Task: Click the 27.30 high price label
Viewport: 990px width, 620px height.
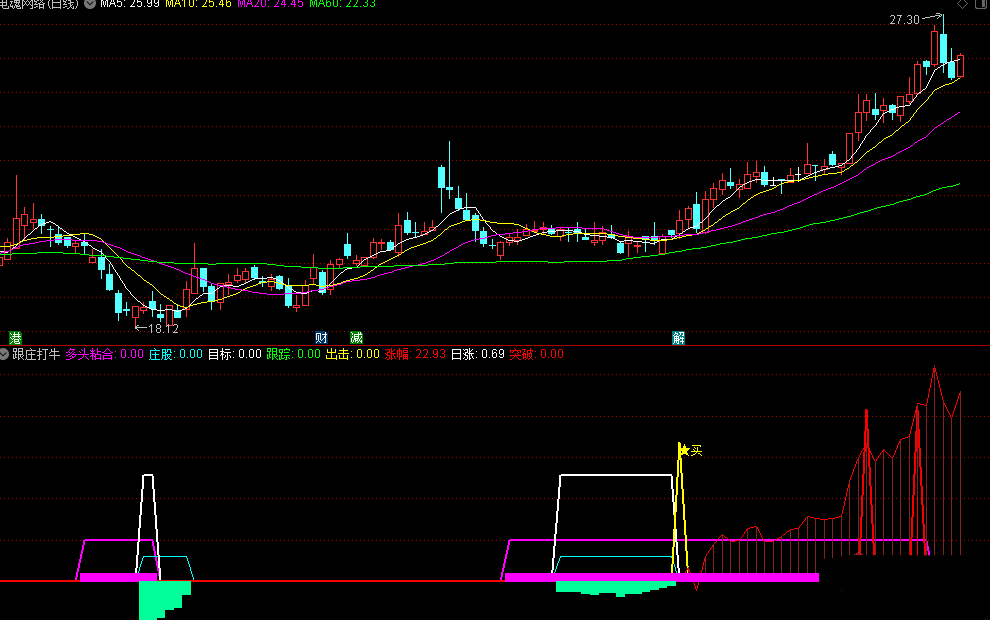Action: 904,20
